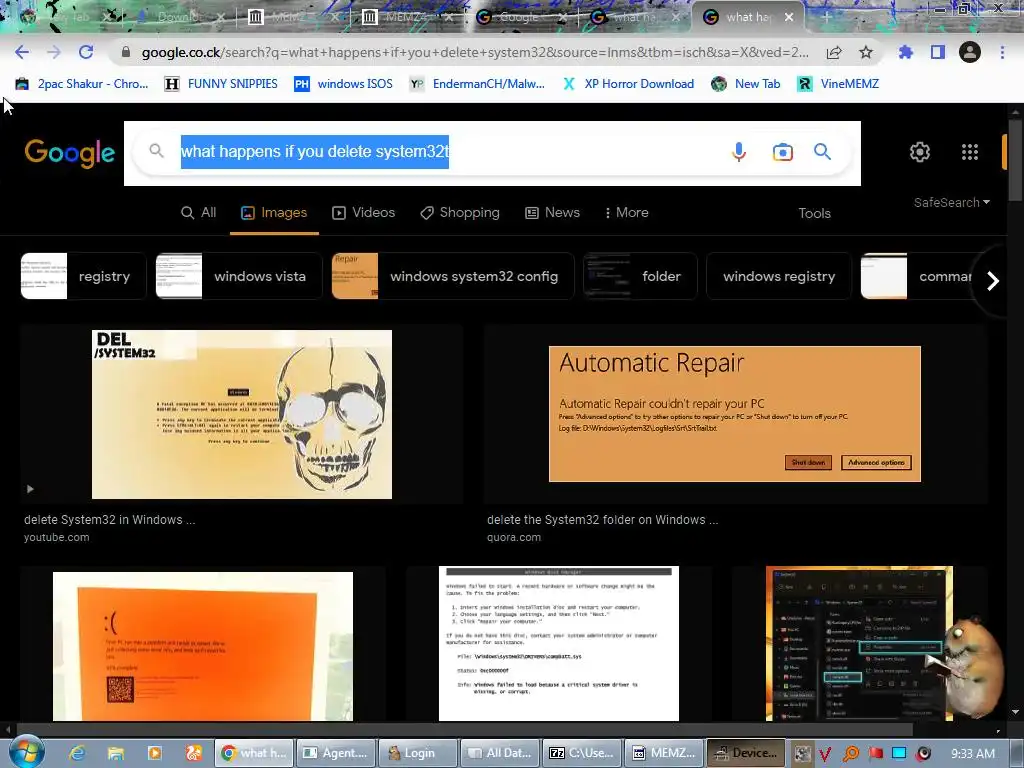Open the dark file explorer screenshot thumbnail
1024x768 pixels.
point(859,644)
